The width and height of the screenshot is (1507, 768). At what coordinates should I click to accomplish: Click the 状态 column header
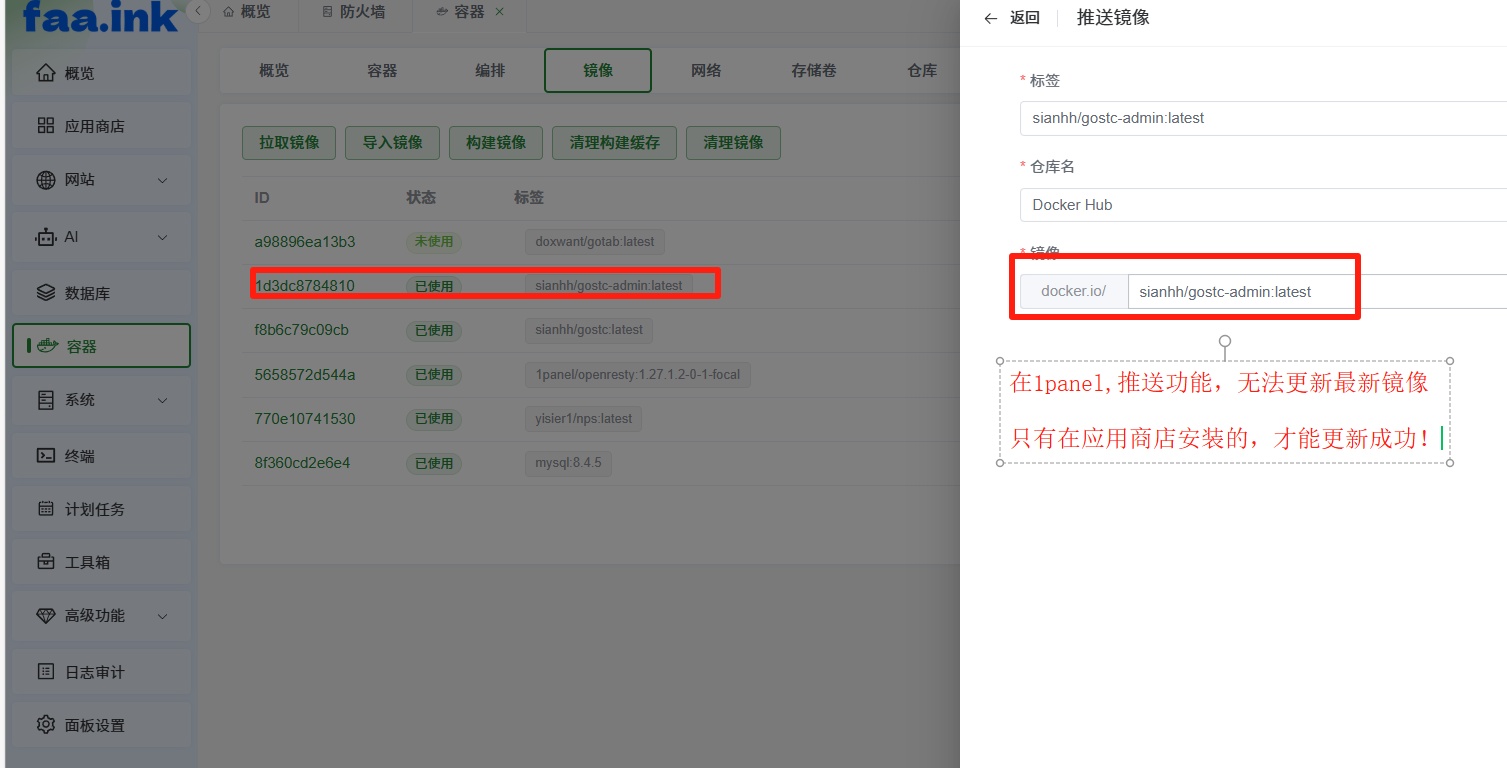click(x=421, y=198)
